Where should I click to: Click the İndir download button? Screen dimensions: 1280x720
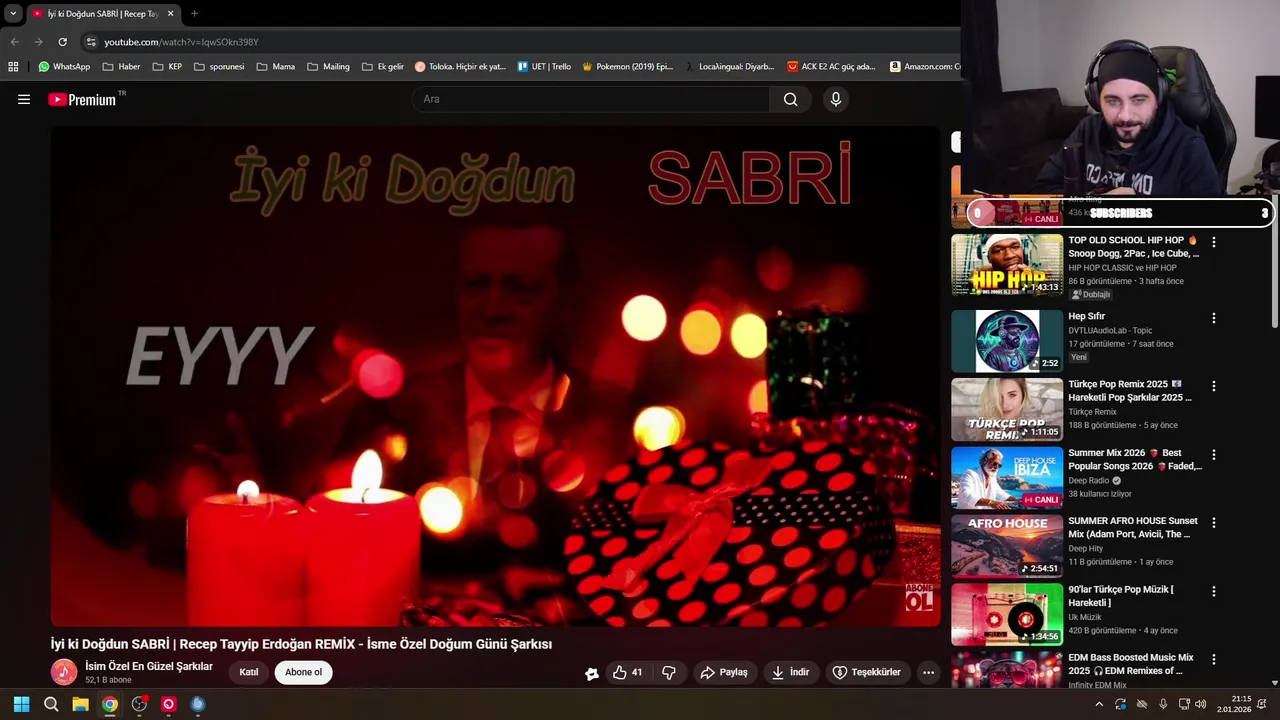pyautogui.click(x=790, y=672)
